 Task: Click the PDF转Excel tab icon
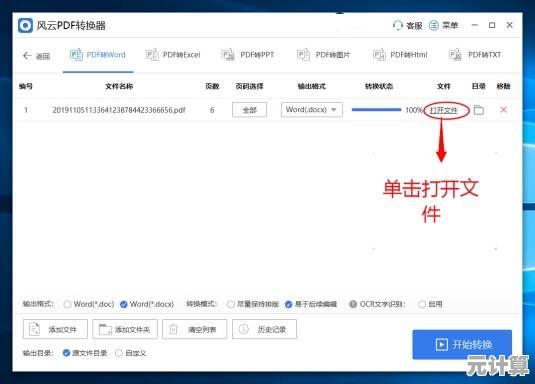[x=152, y=55]
